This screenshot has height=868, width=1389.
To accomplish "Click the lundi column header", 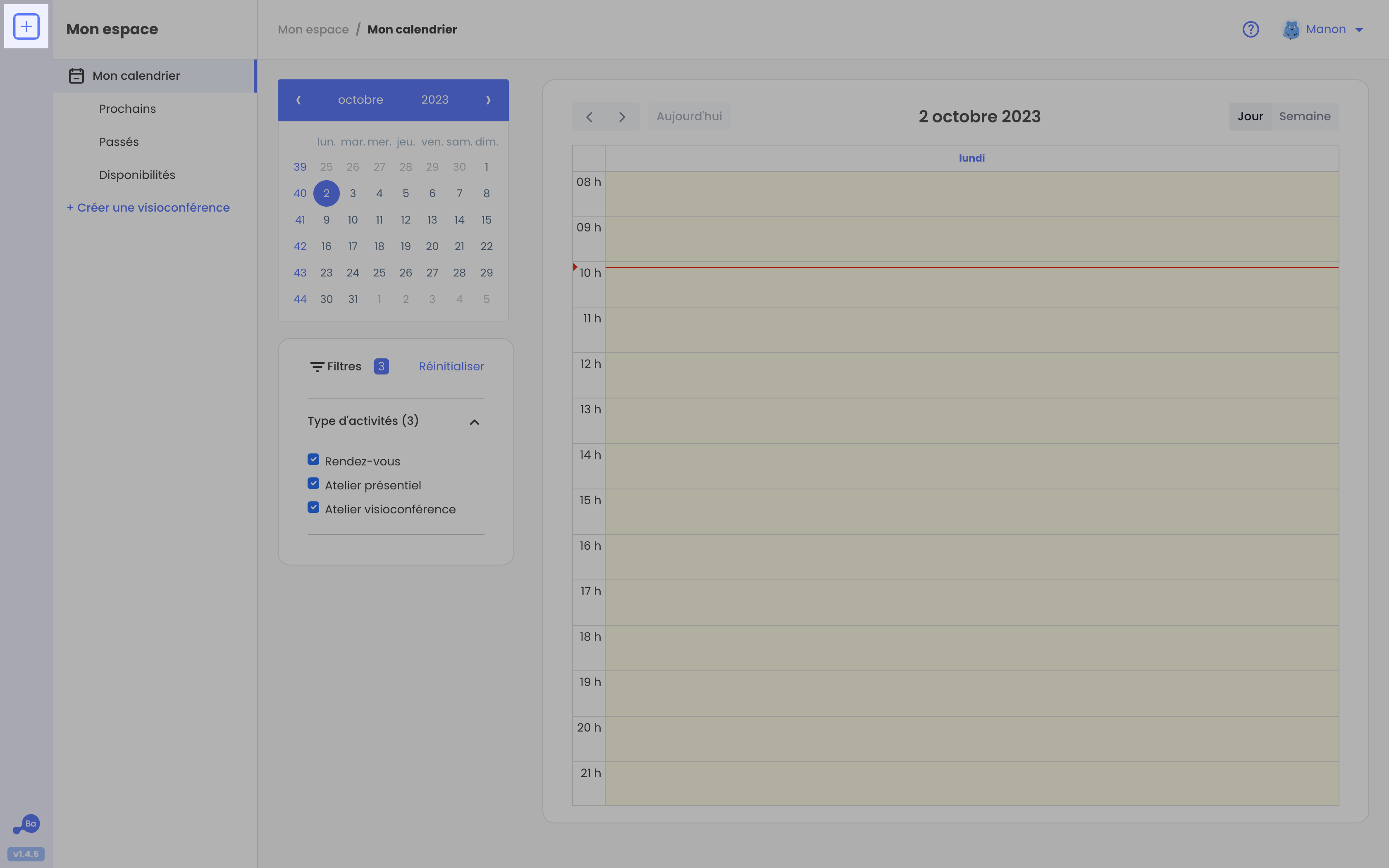I will pos(972,158).
